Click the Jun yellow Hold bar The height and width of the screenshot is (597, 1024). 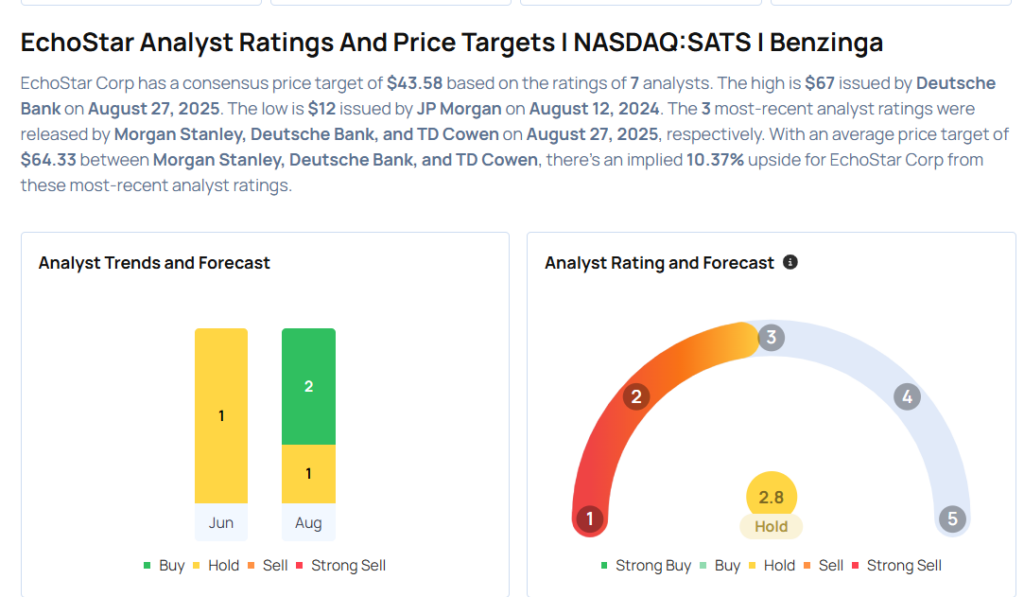tap(221, 415)
